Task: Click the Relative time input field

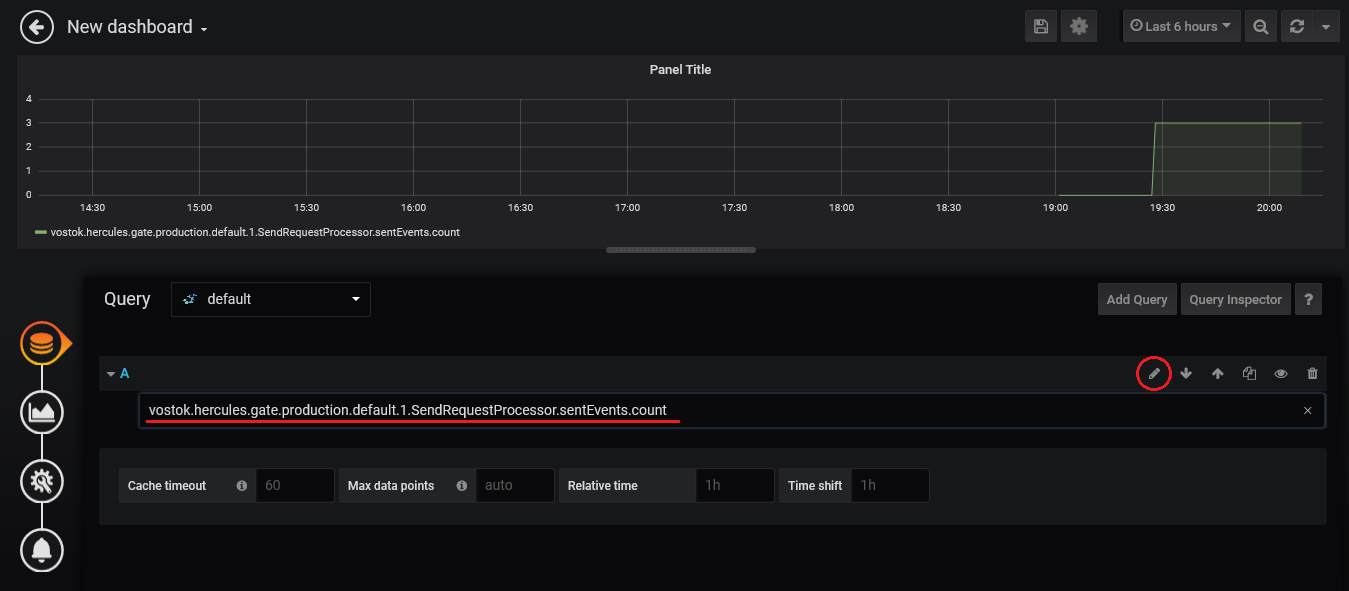Action: point(735,485)
